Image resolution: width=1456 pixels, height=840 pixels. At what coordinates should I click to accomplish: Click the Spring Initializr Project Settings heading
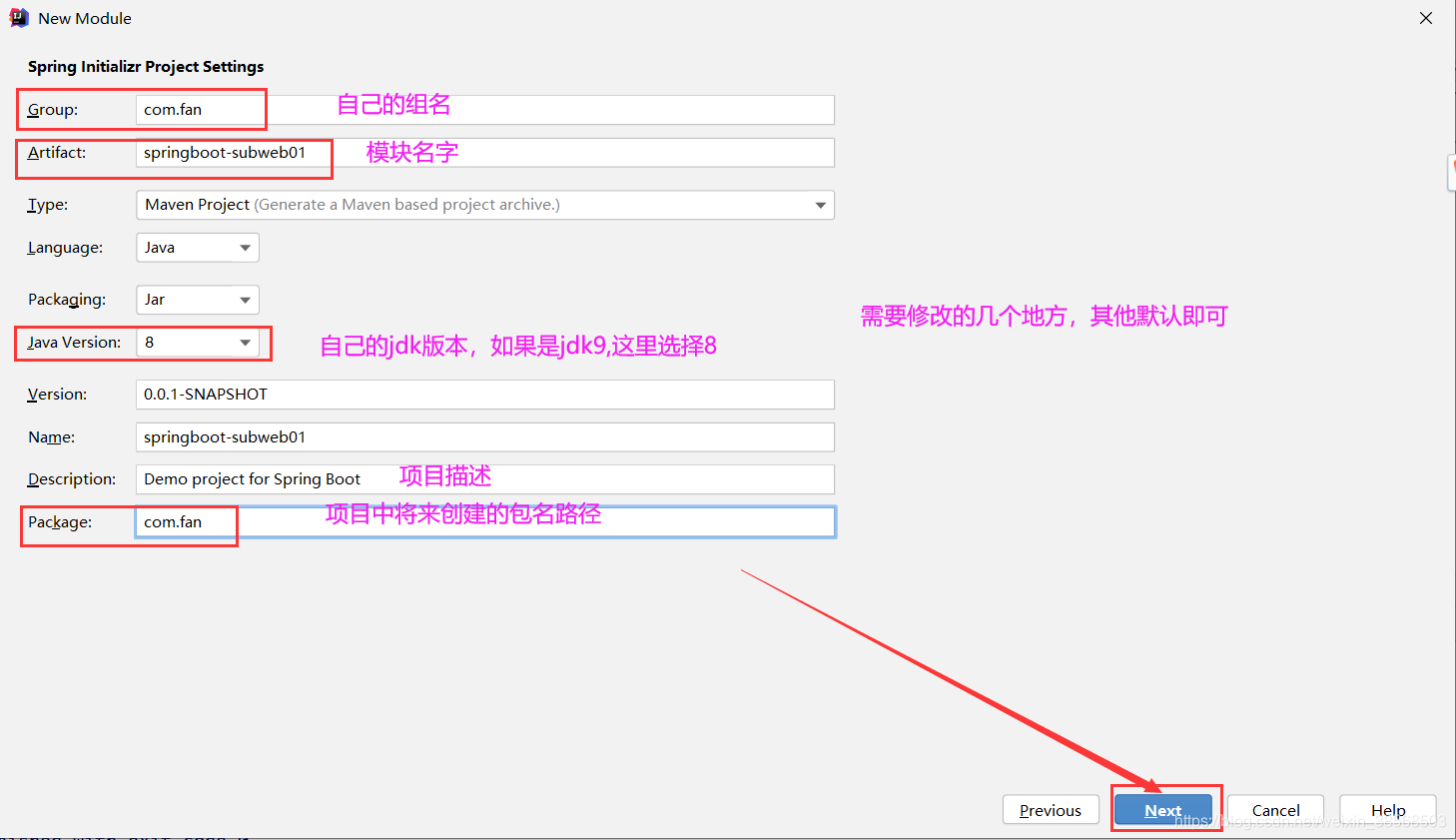tap(146, 67)
